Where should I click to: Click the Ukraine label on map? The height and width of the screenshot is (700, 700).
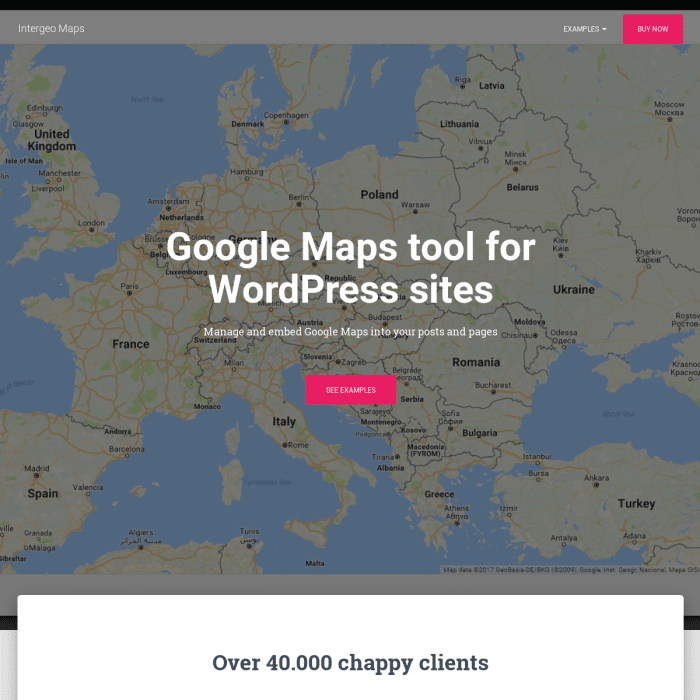pos(574,290)
